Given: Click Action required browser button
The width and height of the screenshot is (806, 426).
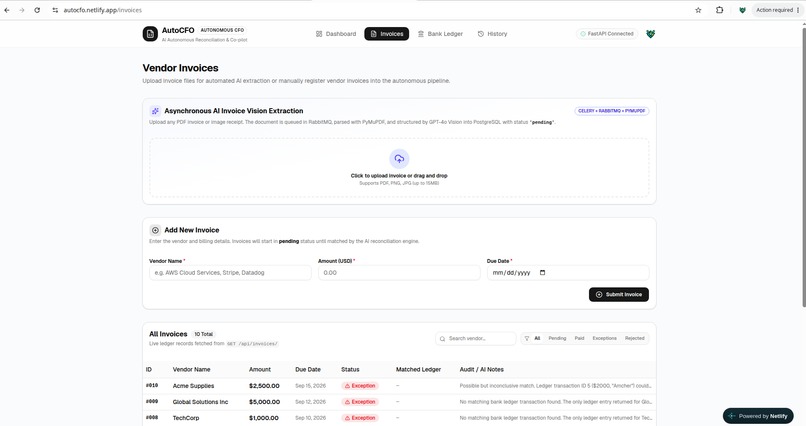Looking at the screenshot, I should point(775,10).
